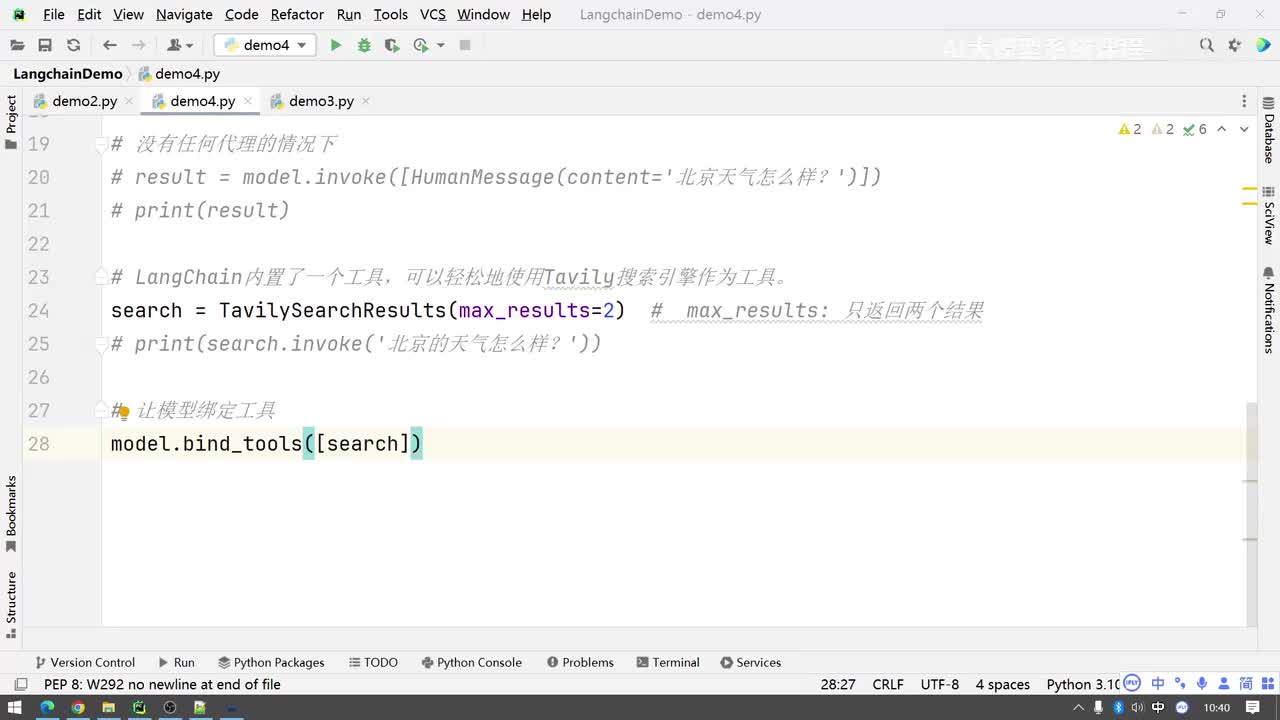The height and width of the screenshot is (720, 1280).
Task: Open the Help menu
Action: 536,14
